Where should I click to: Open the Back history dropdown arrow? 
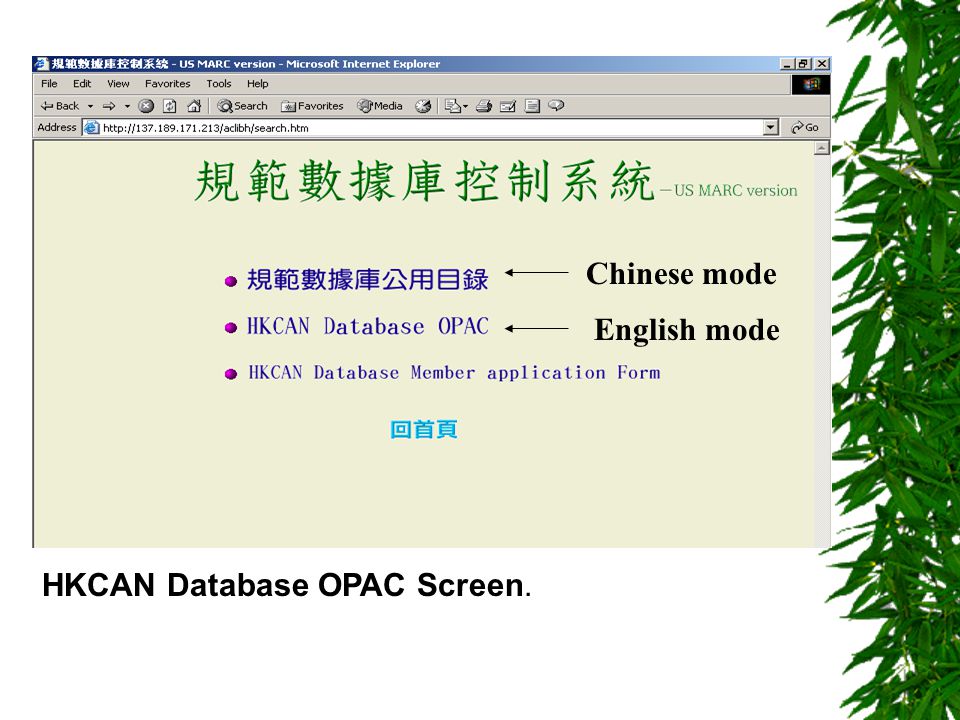(x=91, y=107)
